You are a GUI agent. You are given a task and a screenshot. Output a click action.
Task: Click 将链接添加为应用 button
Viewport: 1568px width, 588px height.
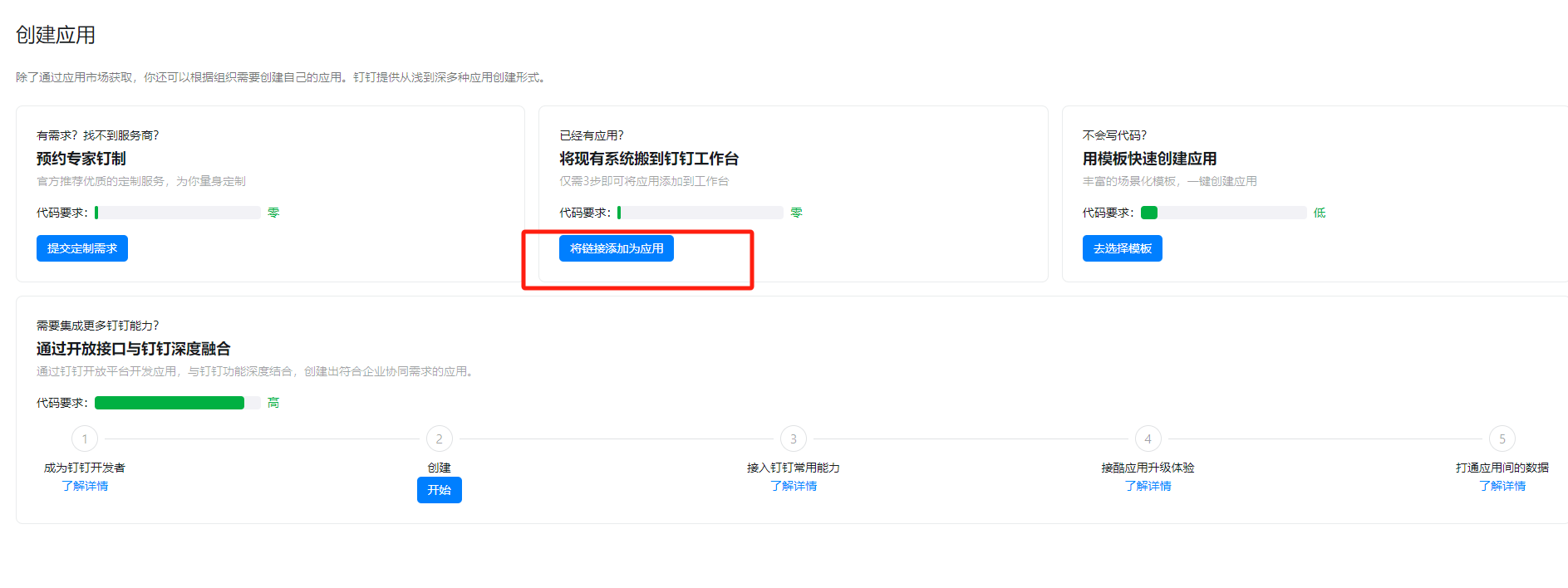coord(617,248)
